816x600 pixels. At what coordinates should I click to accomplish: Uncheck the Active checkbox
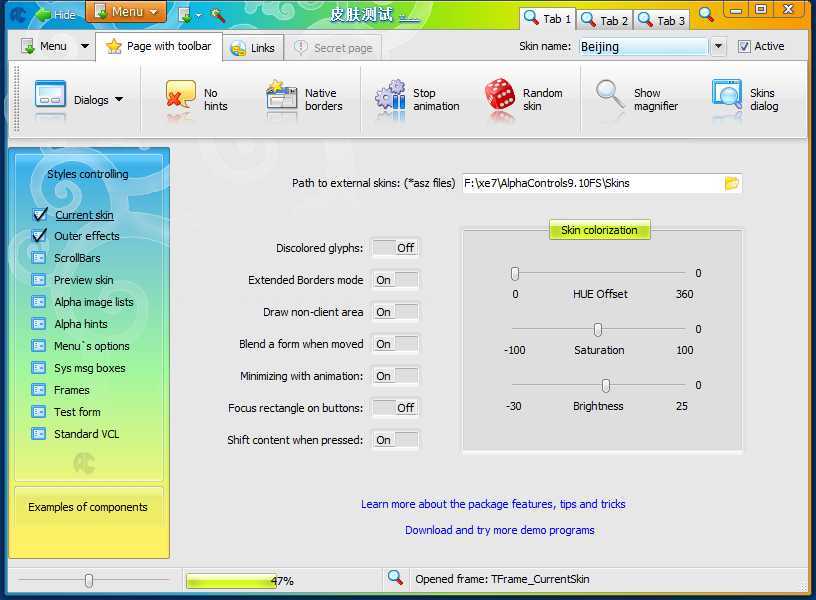[744, 47]
